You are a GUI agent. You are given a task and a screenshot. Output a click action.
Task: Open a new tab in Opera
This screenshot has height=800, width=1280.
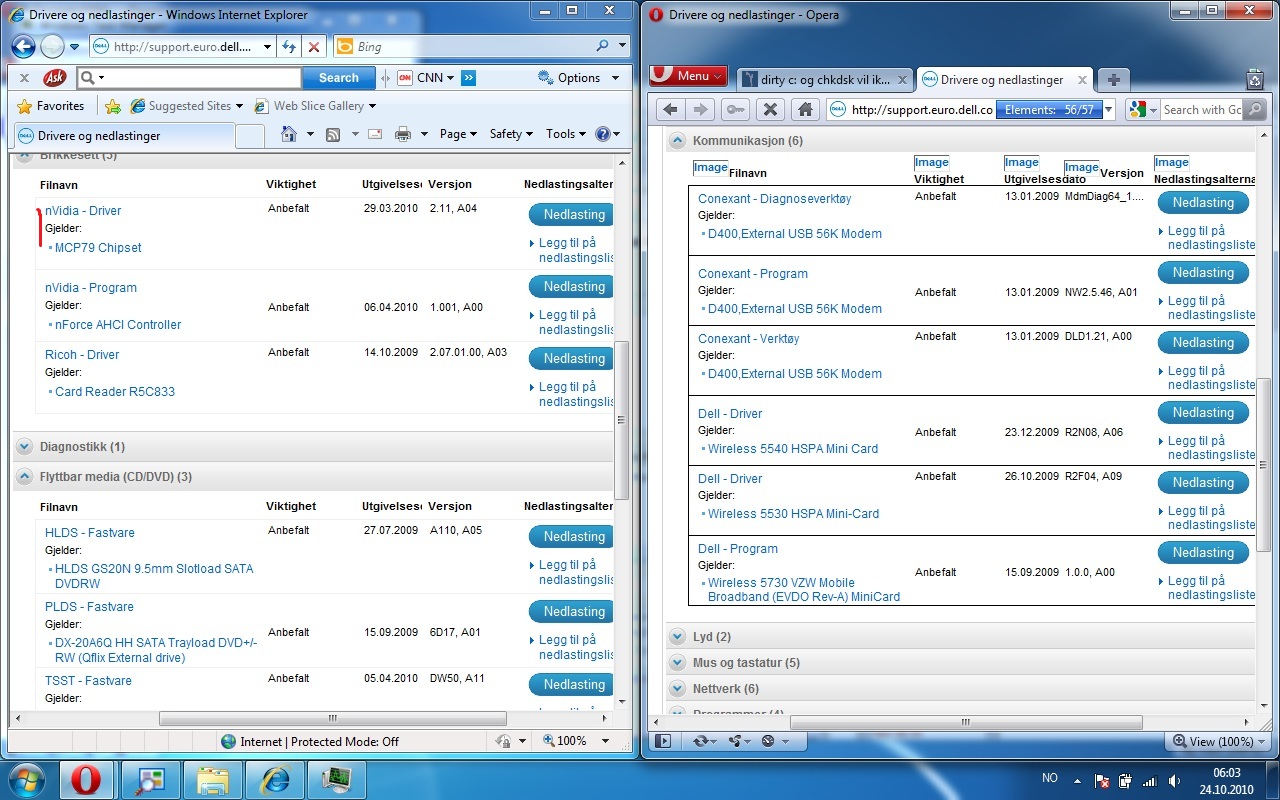point(1113,80)
